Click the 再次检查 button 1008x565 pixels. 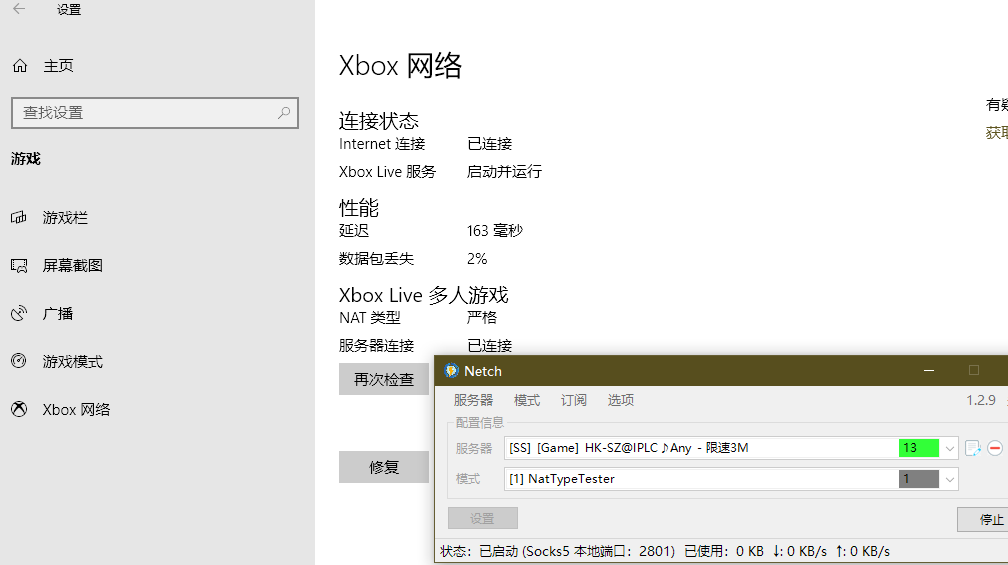click(x=384, y=379)
